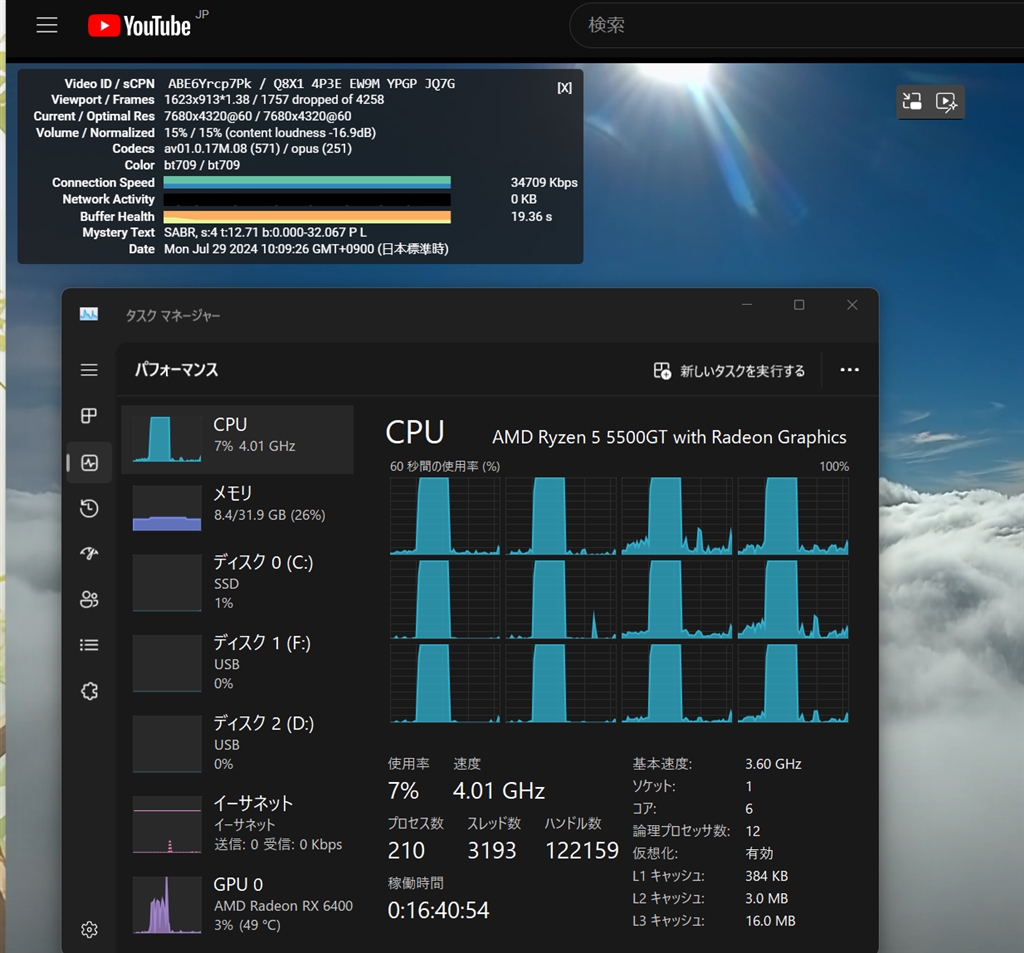Click the Task Manager app icon in title bar
This screenshot has height=953, width=1024.
pyautogui.click(x=89, y=314)
